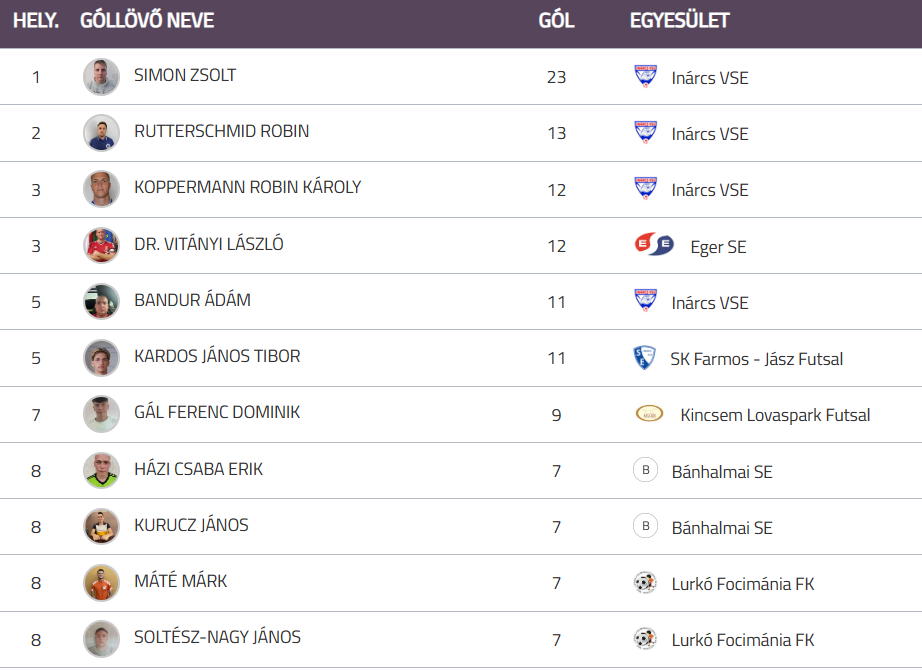Click Bandur Ádám's avatar photo

pyautogui.click(x=101, y=301)
